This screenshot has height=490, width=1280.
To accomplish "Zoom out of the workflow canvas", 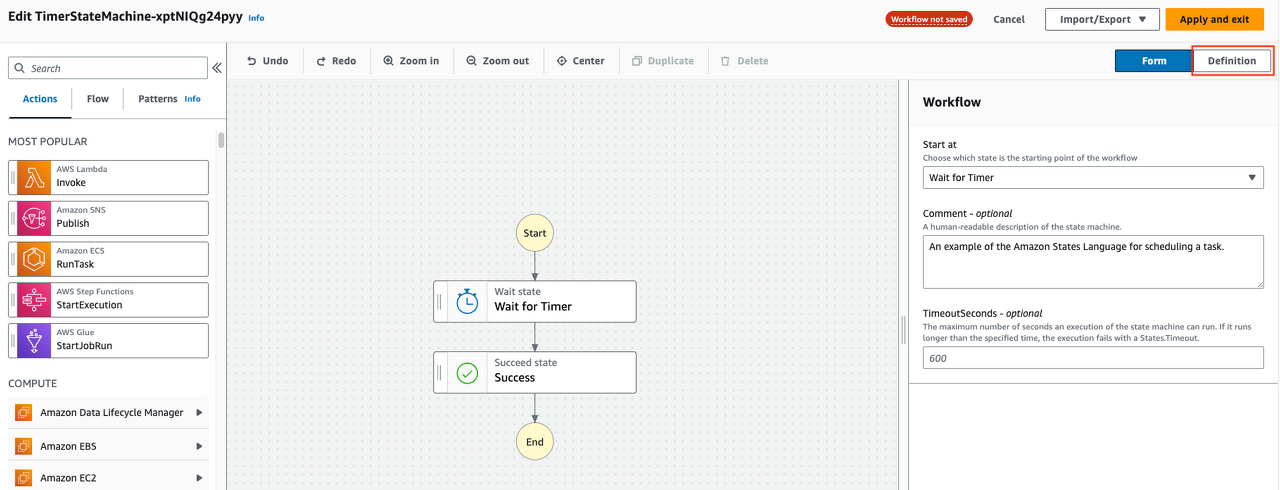I will click(498, 61).
